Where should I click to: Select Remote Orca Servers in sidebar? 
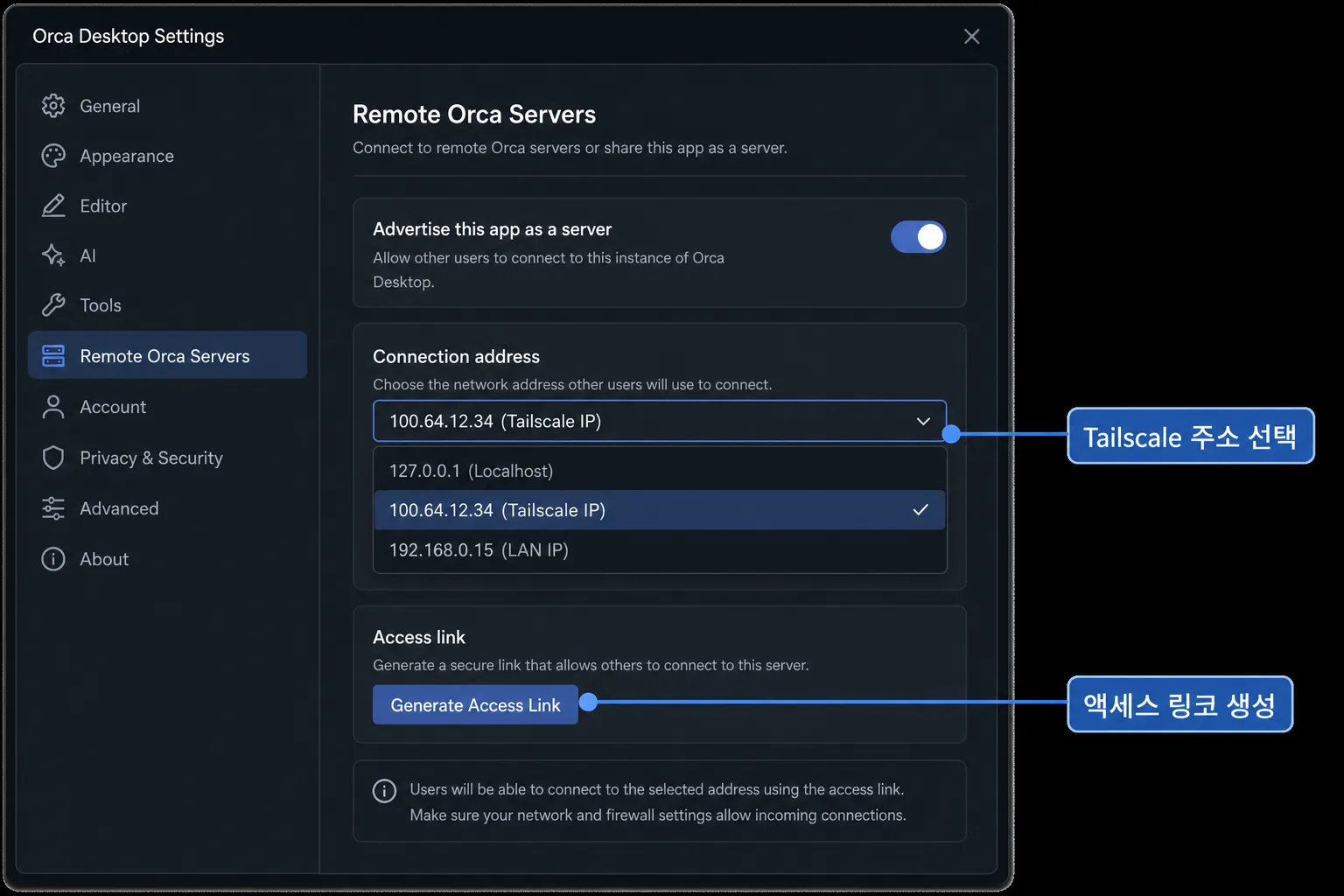click(167, 355)
